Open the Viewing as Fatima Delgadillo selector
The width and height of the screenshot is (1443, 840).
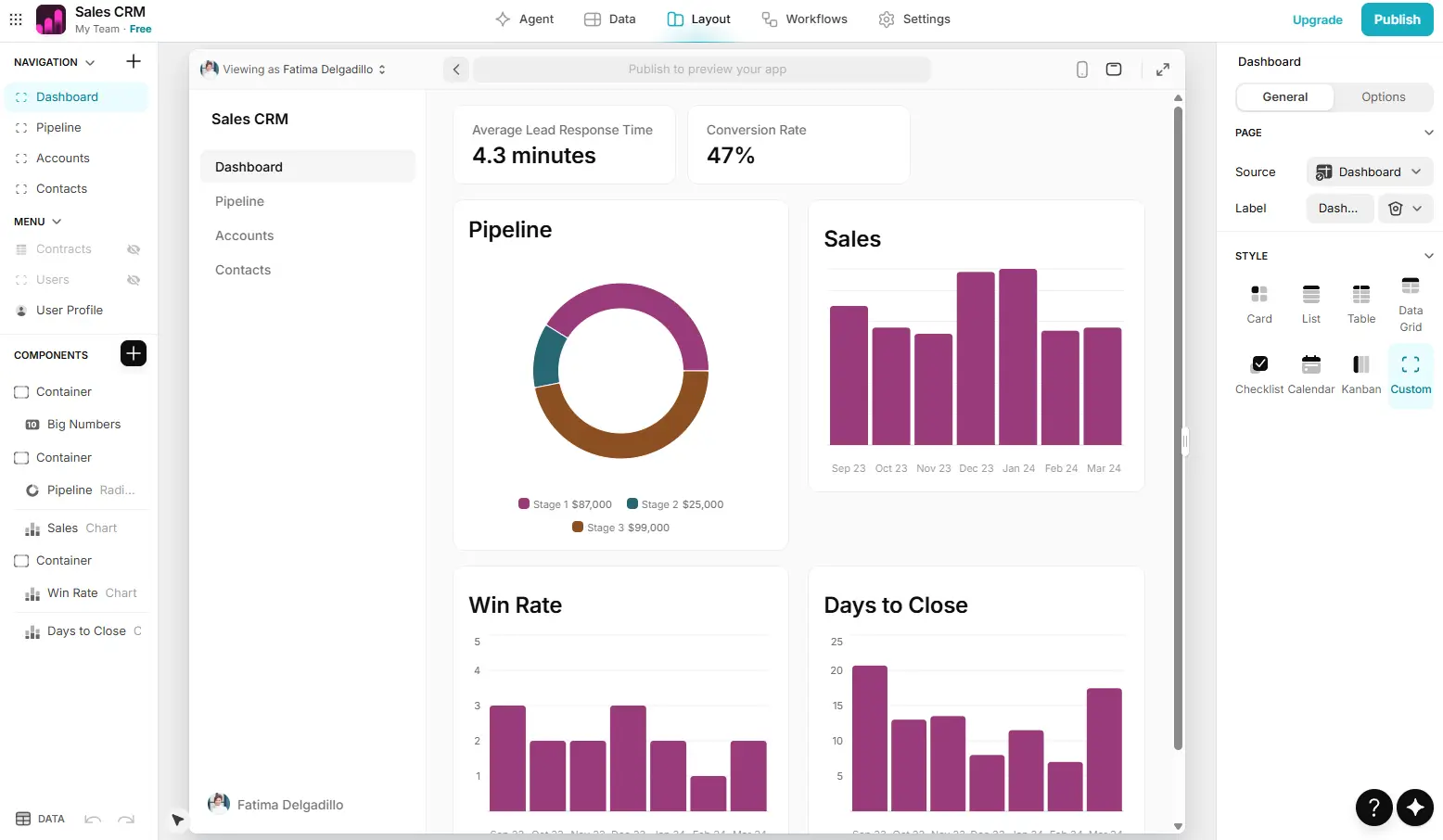click(293, 70)
